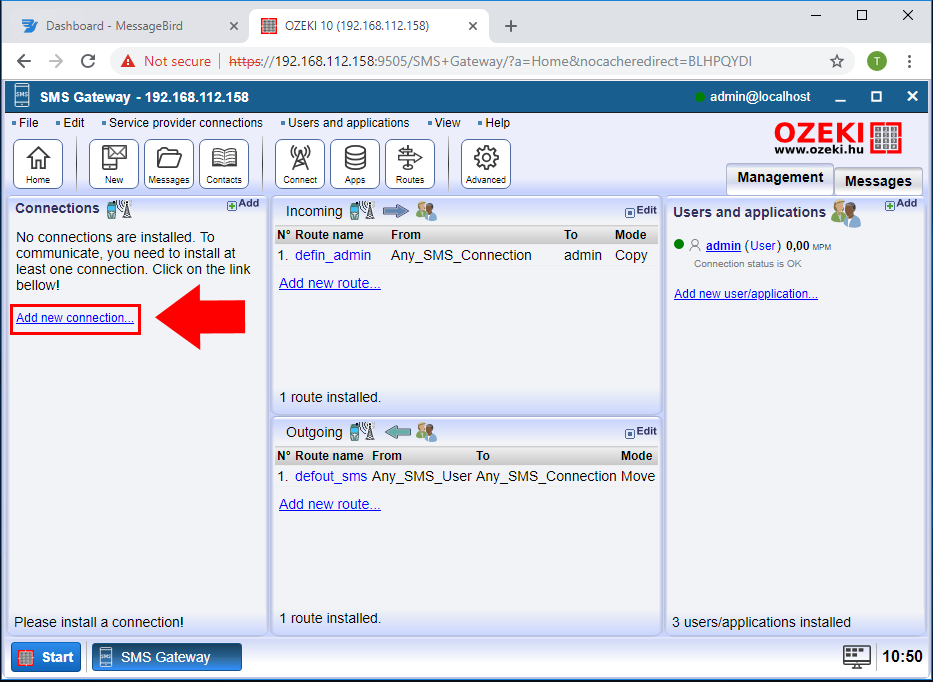Bookmark this page with the star icon

(837, 61)
